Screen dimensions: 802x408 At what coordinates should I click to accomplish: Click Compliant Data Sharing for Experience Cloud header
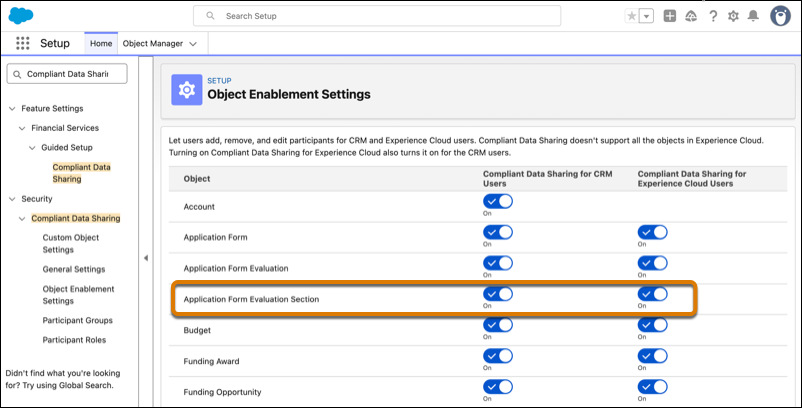[x=692, y=179]
